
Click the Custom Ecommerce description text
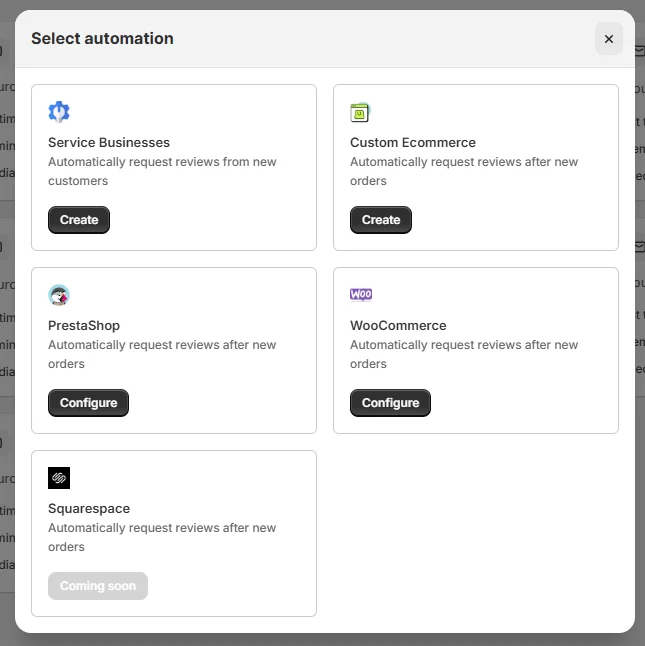(464, 171)
